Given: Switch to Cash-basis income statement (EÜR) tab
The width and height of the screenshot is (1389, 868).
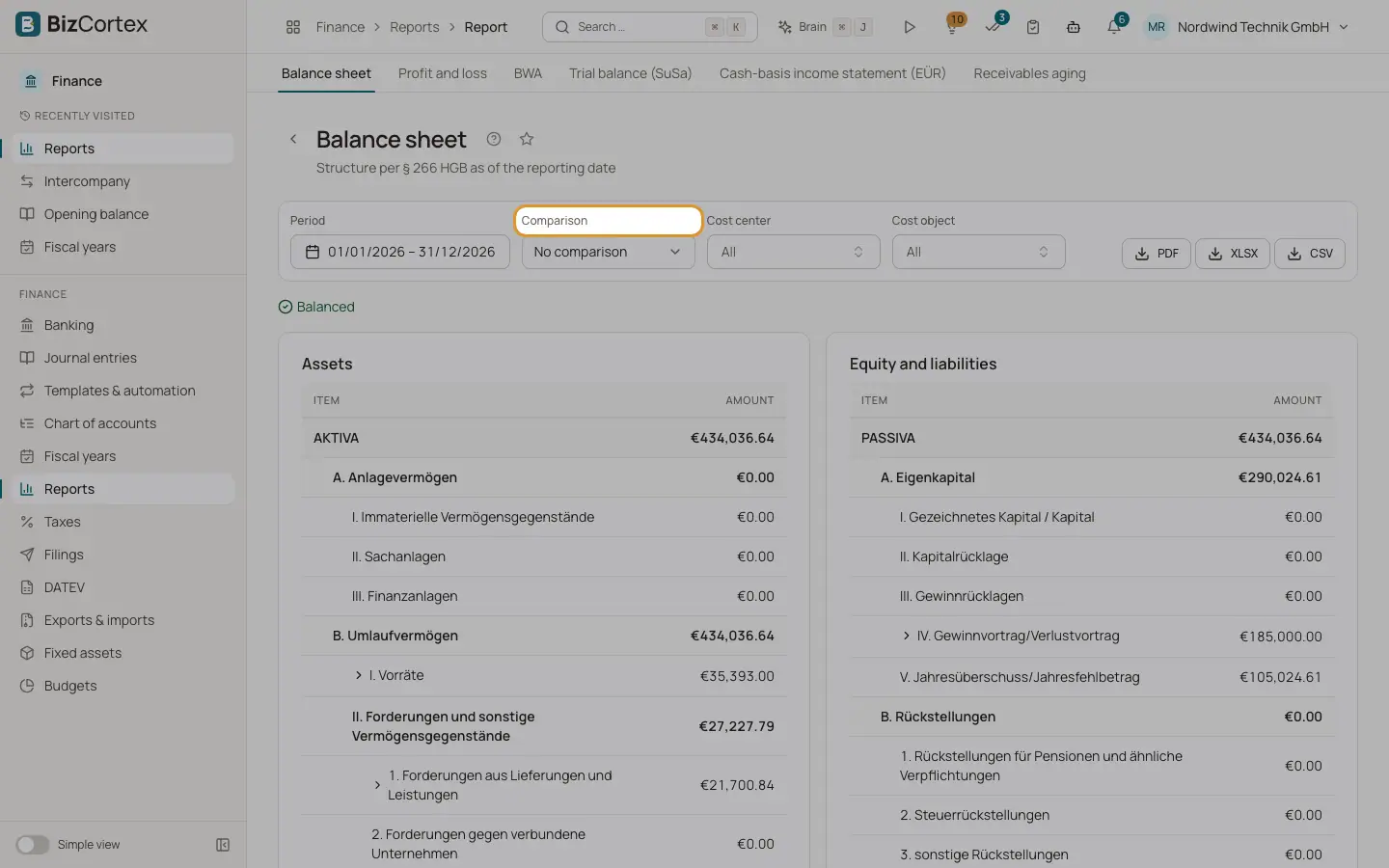Looking at the screenshot, I should (x=832, y=73).
